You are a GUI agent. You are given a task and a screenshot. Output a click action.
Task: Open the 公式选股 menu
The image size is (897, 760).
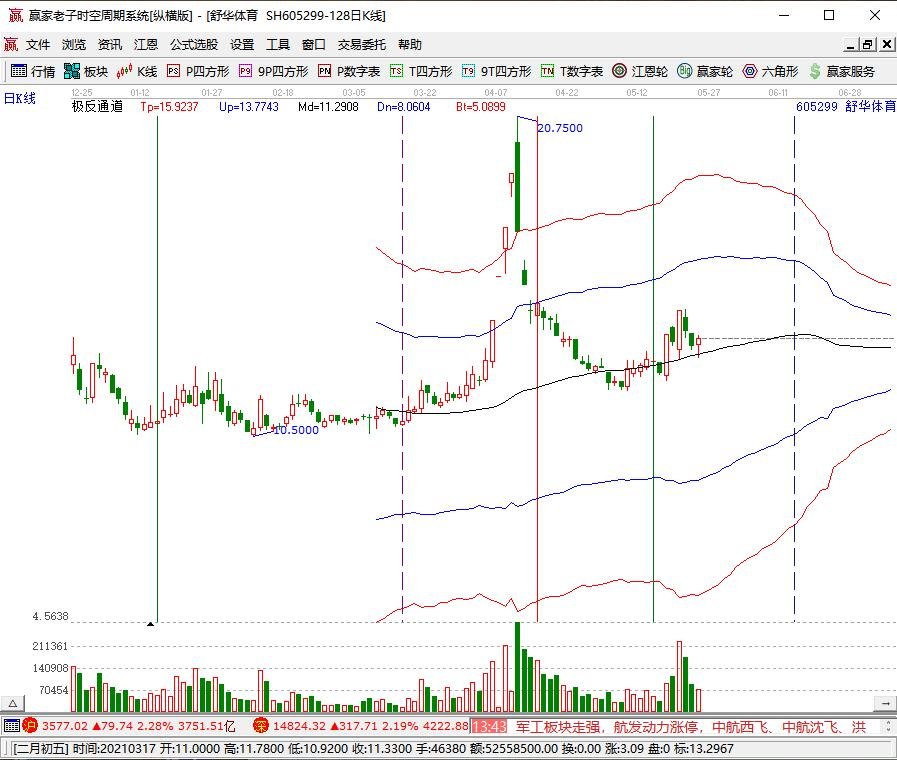(x=194, y=45)
